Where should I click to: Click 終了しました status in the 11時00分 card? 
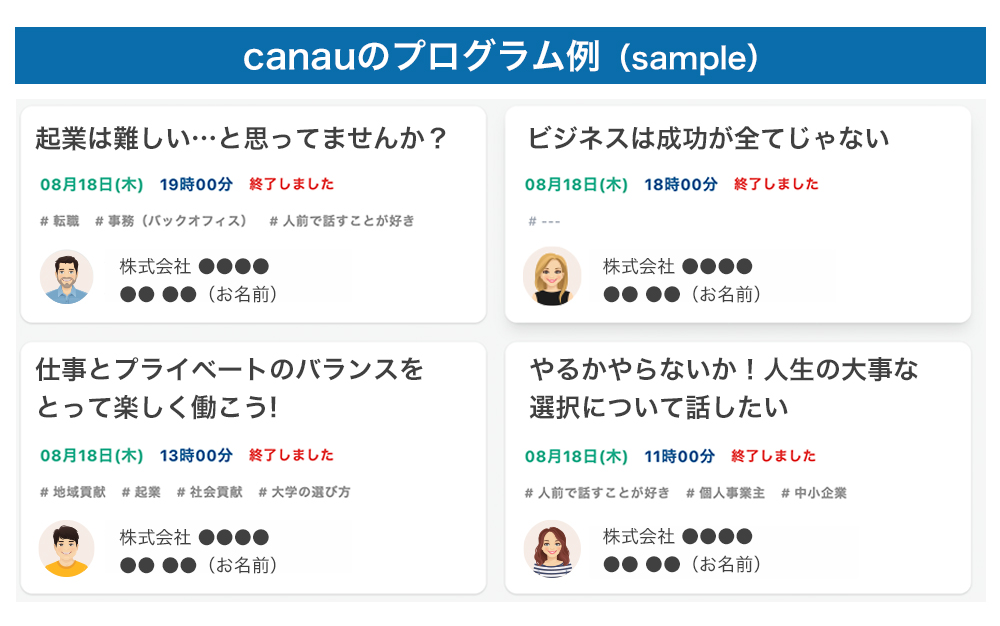tap(774, 456)
